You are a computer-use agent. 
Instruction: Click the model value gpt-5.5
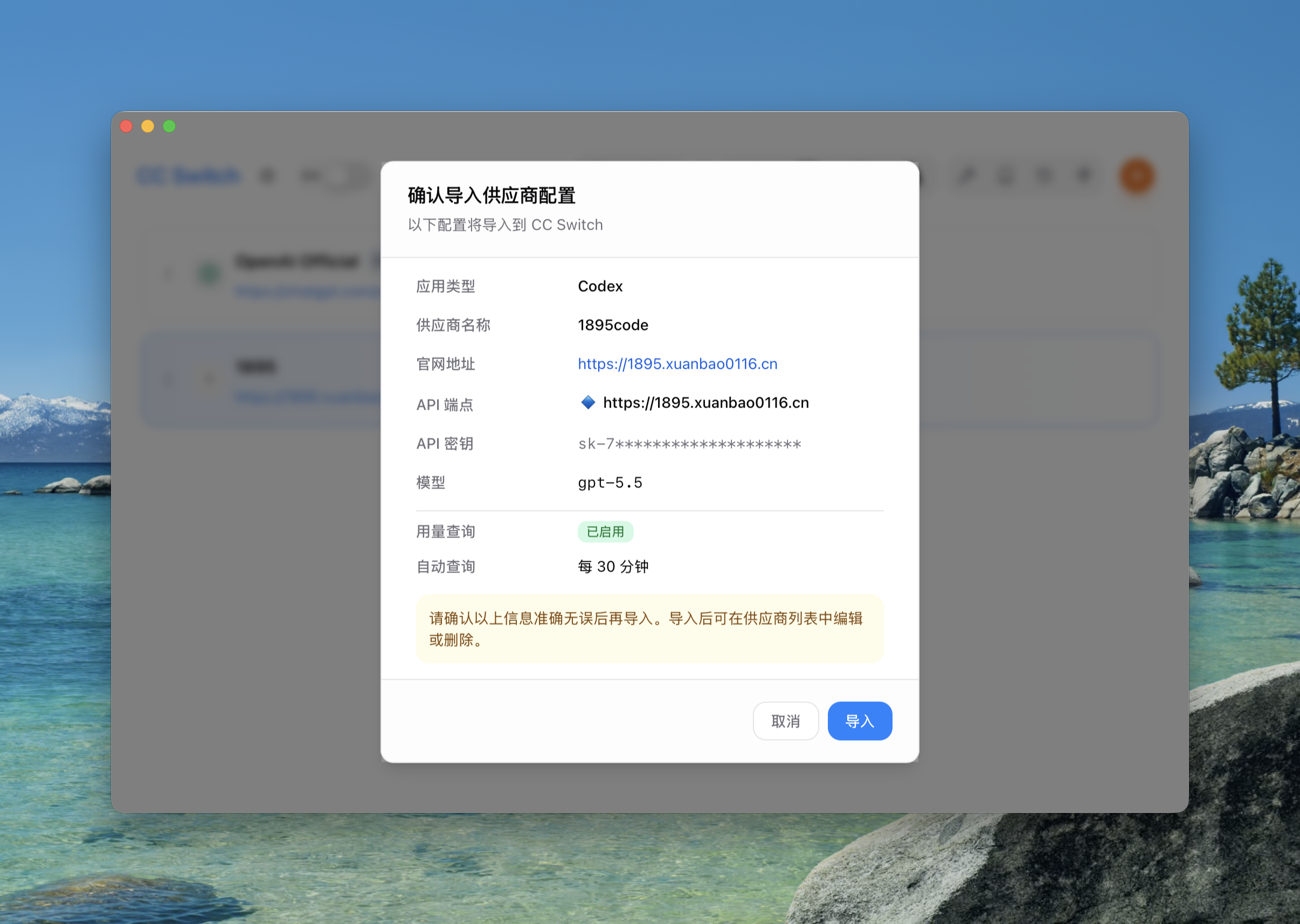(610, 482)
